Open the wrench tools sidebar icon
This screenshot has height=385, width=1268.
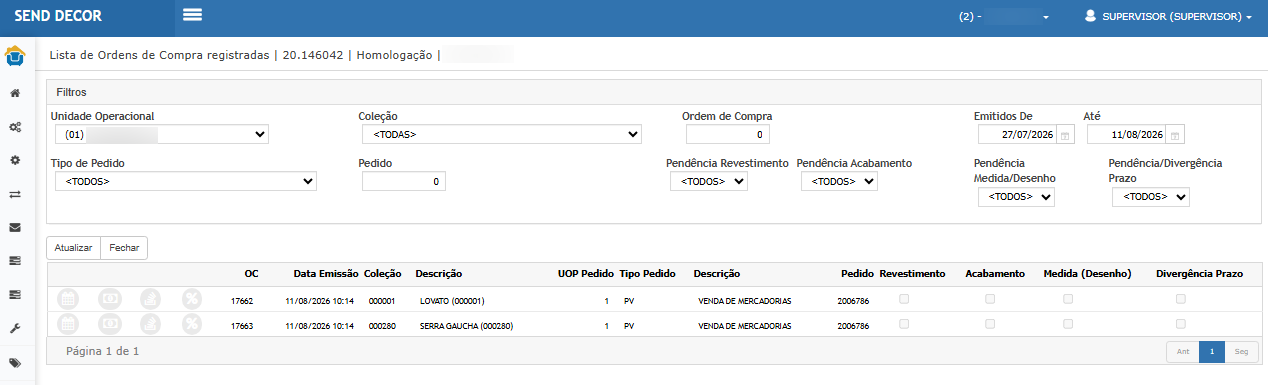click(x=15, y=328)
